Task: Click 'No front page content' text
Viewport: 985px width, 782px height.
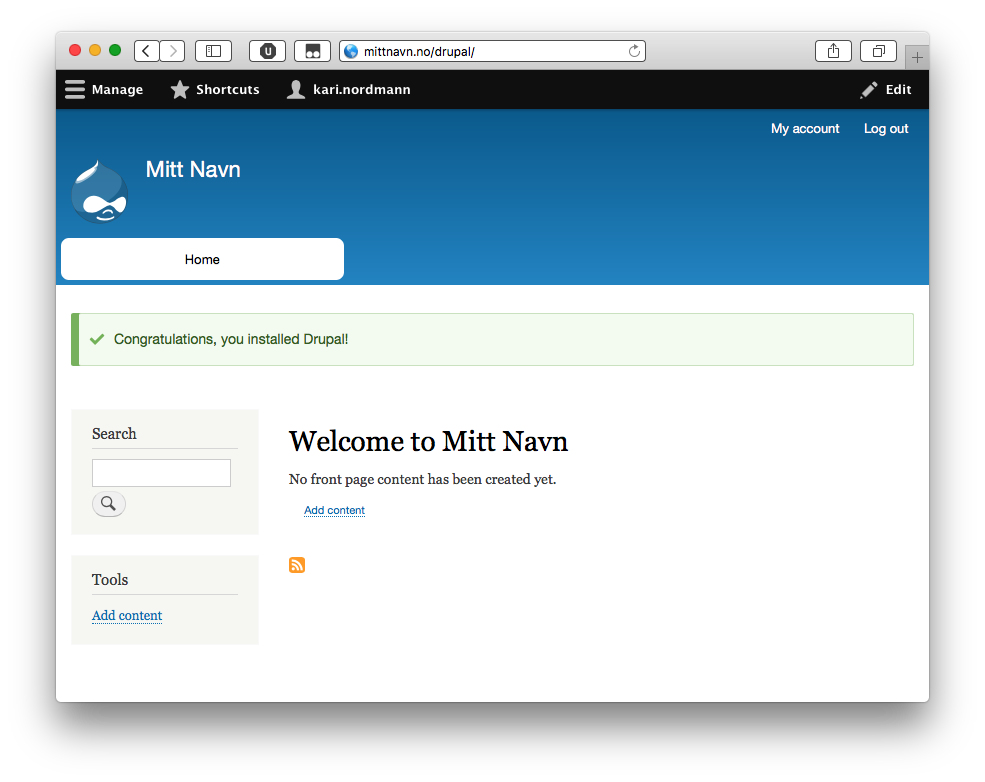Action: tap(422, 479)
